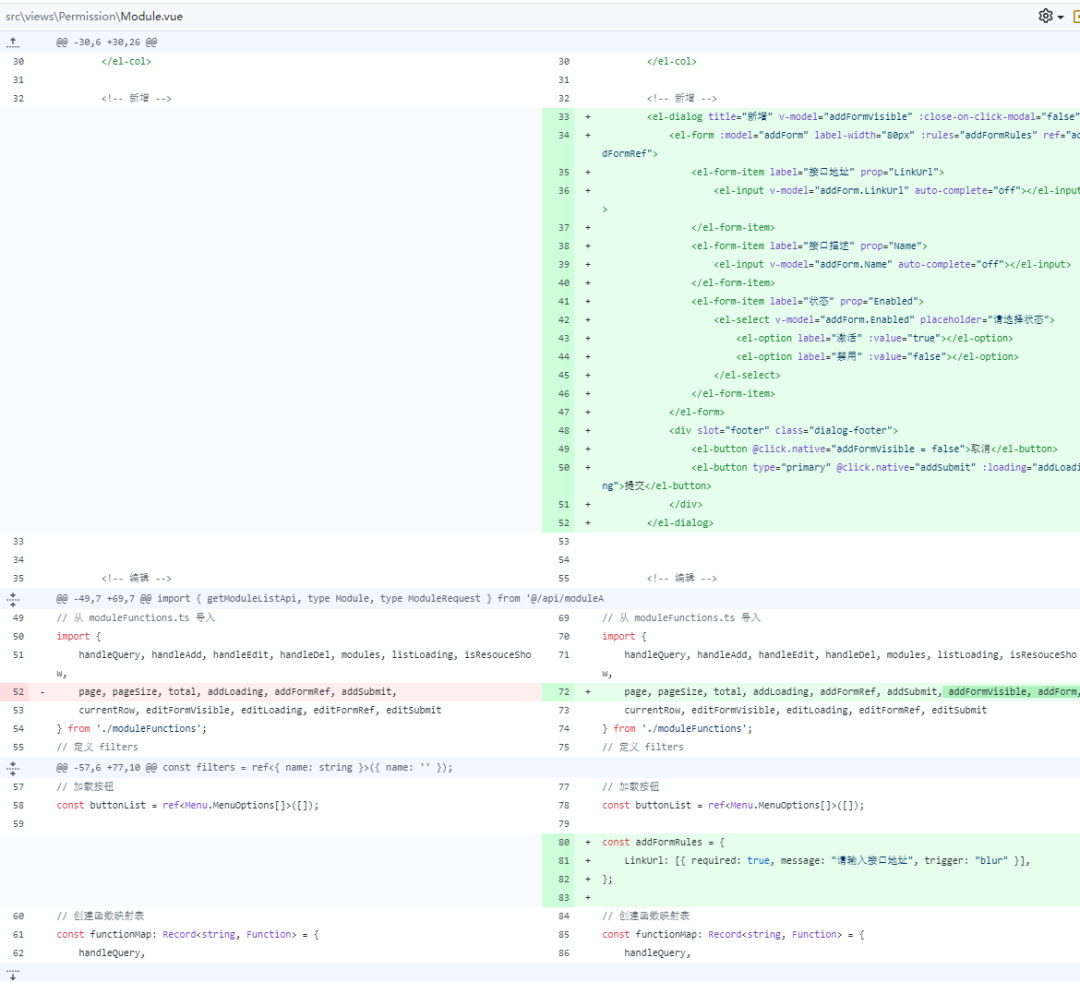This screenshot has height=982, width=1080.
Task: Expand remaining lines below line 86
Action: pos(13,973)
